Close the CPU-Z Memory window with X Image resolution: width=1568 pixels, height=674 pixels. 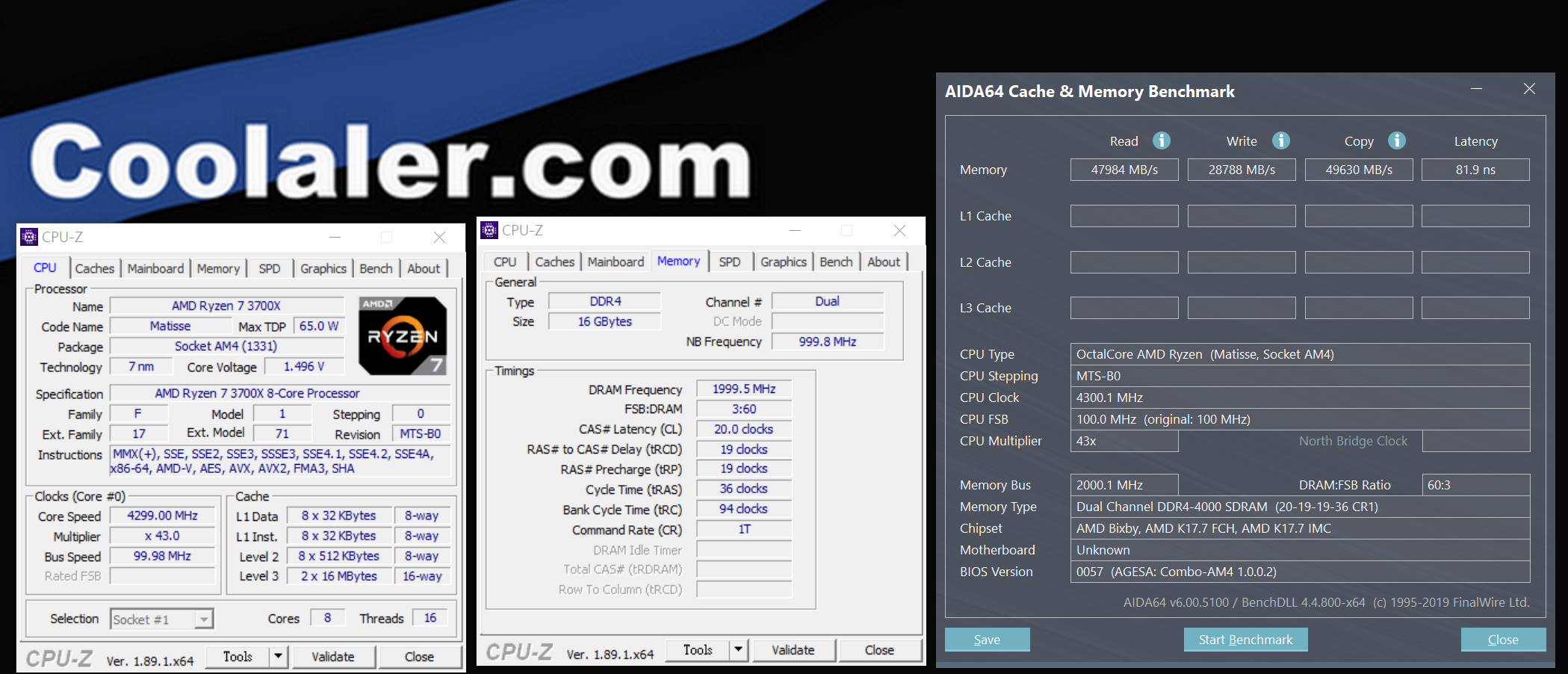pos(899,230)
